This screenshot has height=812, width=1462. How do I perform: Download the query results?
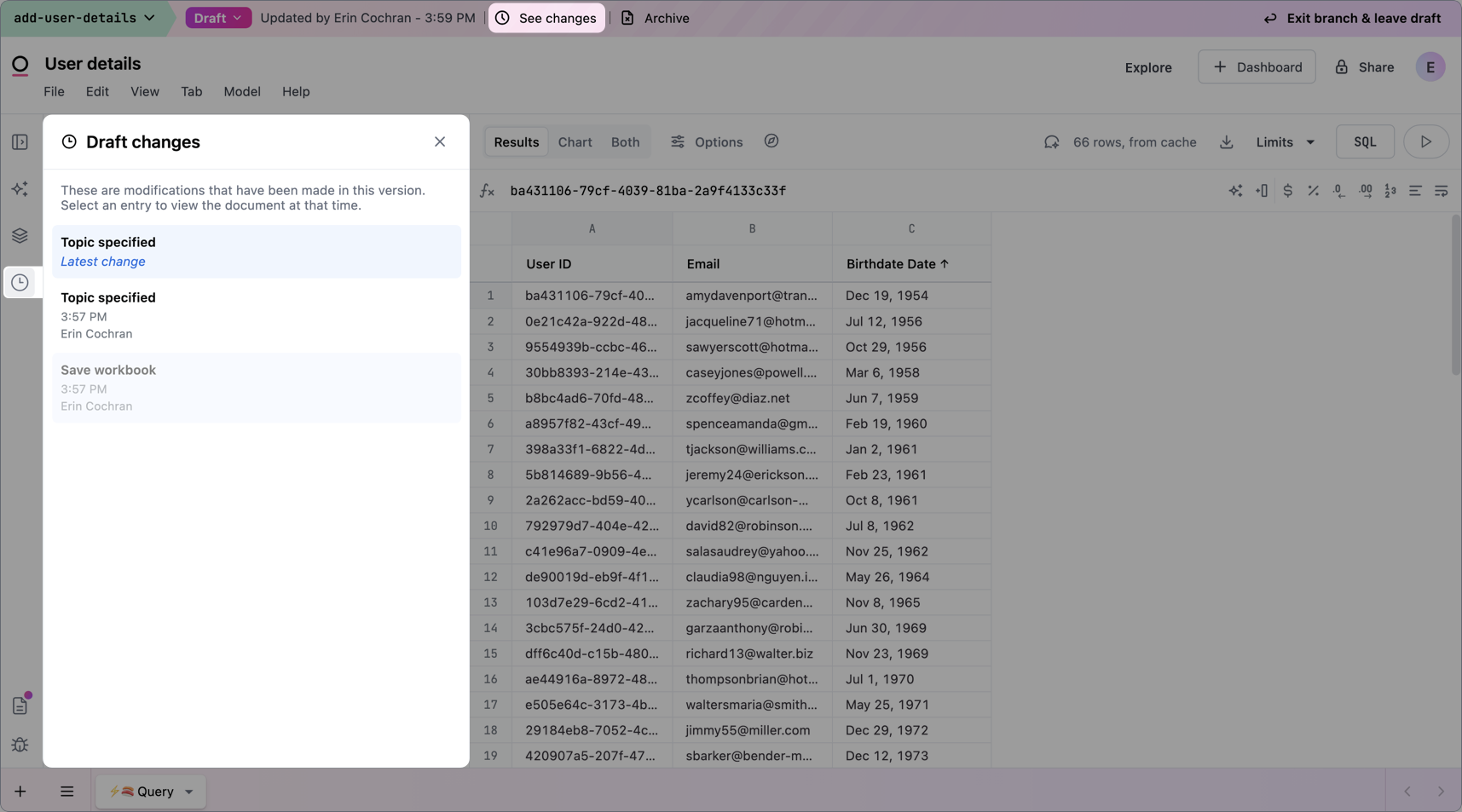pos(1226,142)
